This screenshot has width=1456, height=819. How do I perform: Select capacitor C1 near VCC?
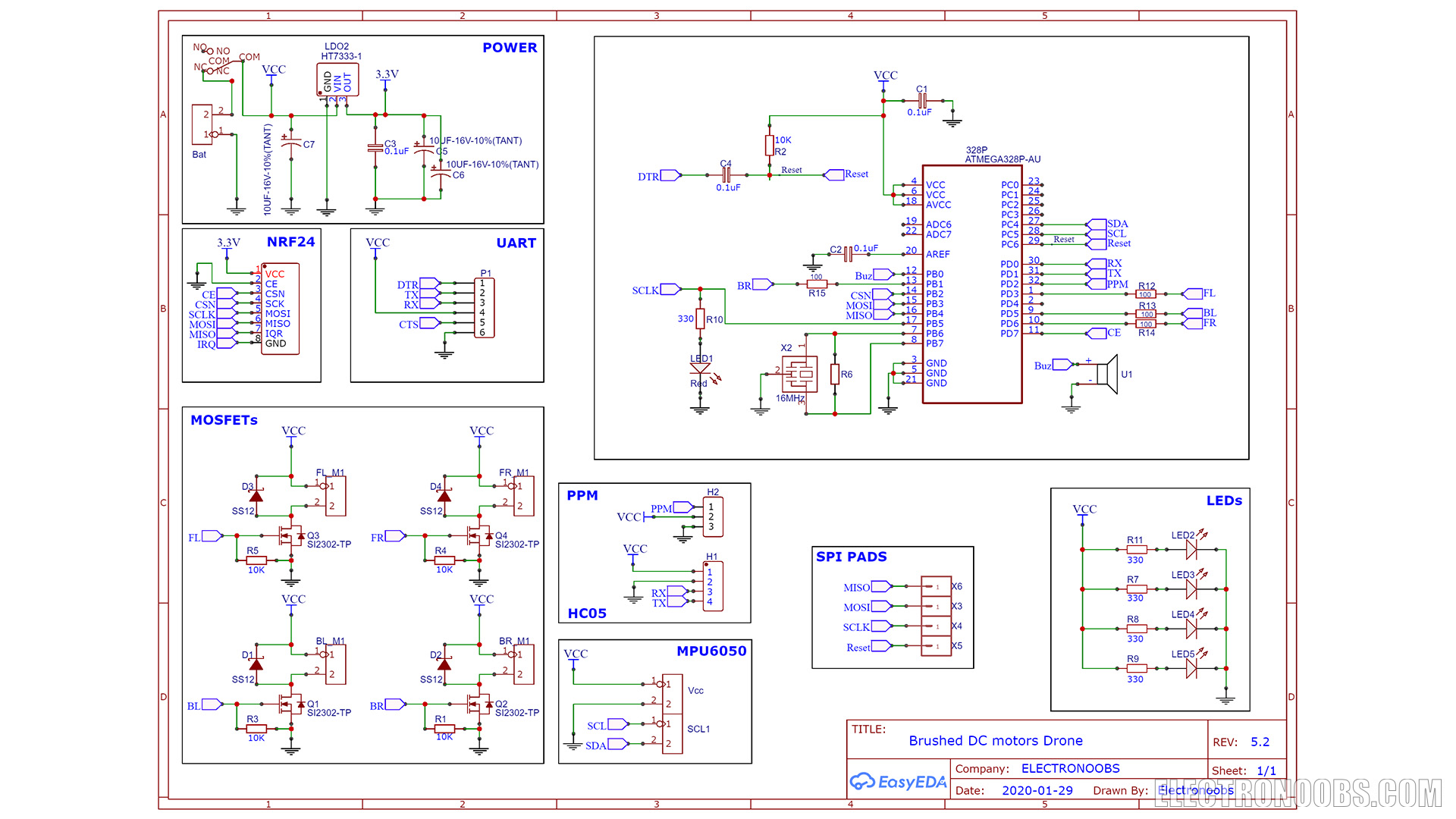coord(923,100)
